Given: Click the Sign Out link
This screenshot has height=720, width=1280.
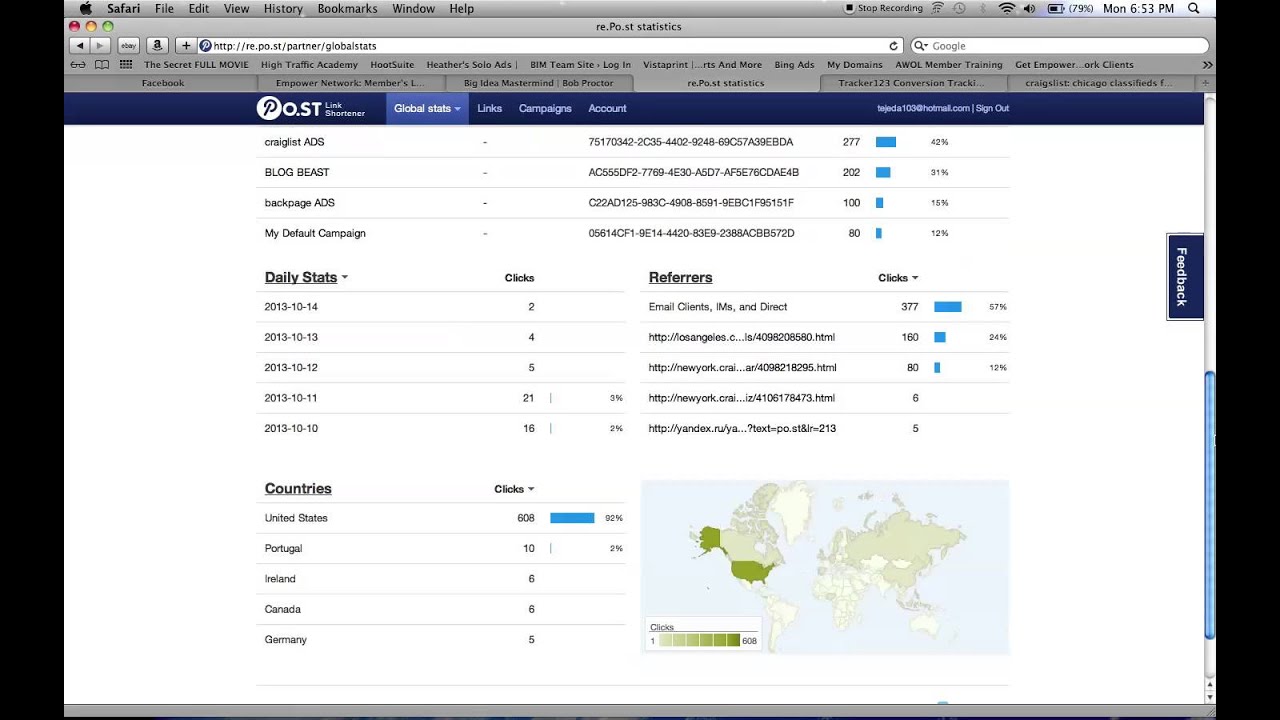Looking at the screenshot, I should (992, 108).
